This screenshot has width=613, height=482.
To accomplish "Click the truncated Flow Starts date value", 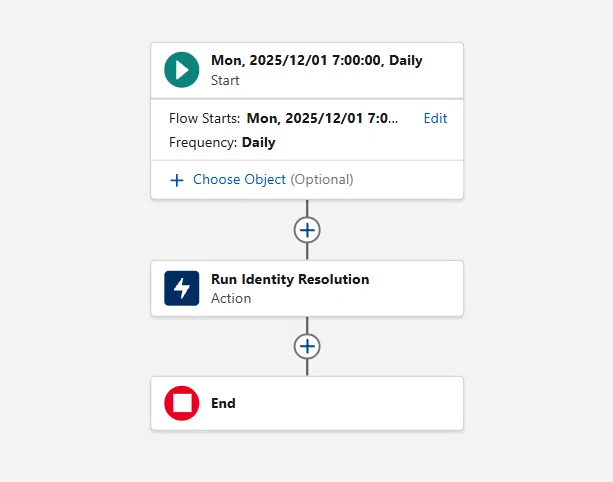I will tap(322, 118).
